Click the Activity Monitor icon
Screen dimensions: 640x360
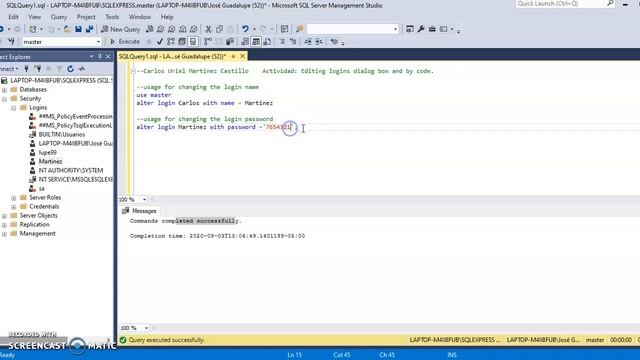point(284,29)
